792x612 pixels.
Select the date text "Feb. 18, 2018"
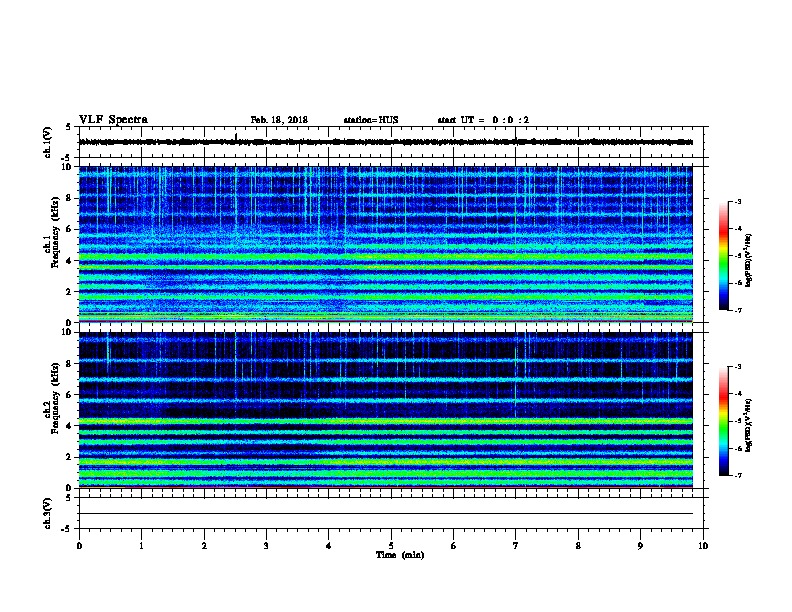(x=279, y=120)
